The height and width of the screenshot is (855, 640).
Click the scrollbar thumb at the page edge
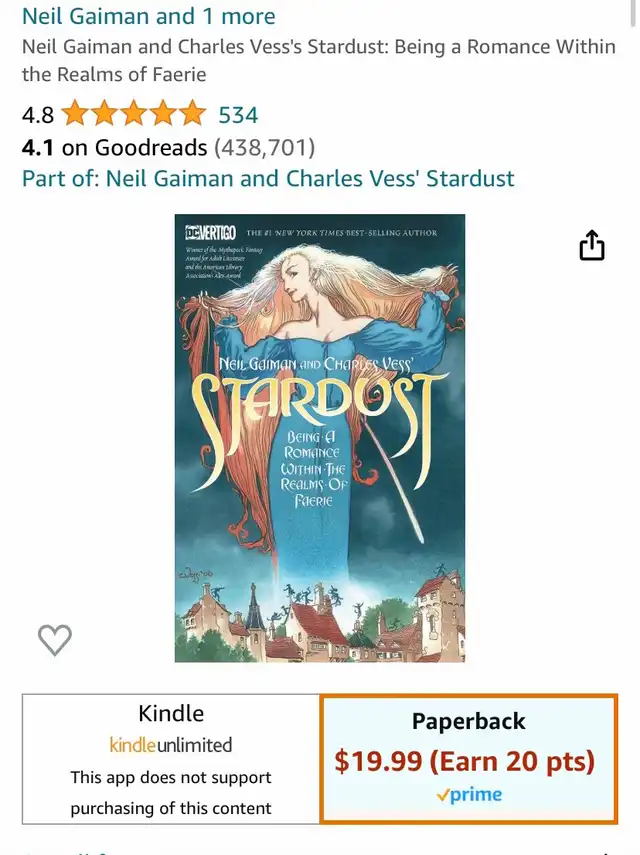coord(633,12)
